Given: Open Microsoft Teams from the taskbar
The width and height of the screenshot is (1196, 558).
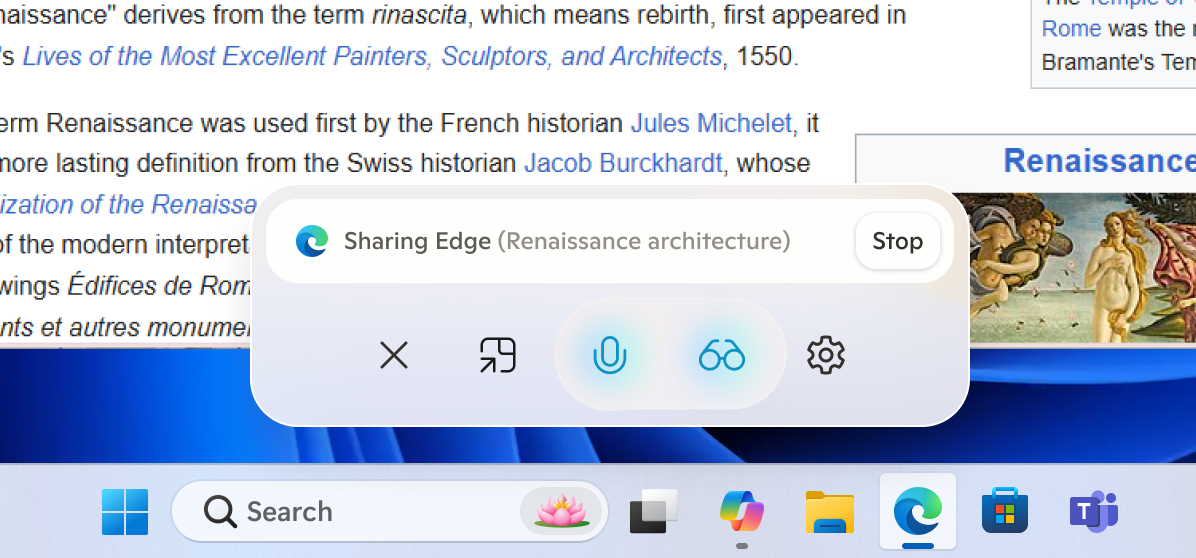Looking at the screenshot, I should tap(1093, 512).
